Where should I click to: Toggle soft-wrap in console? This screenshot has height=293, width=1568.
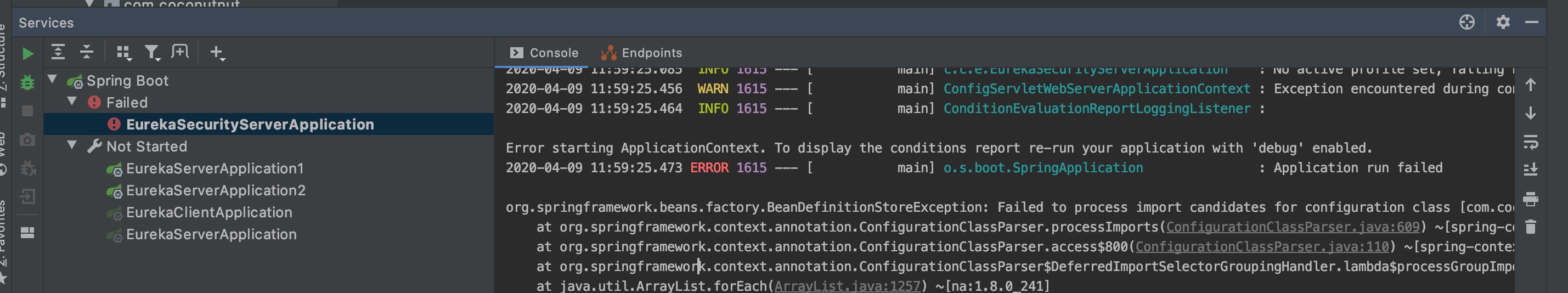(x=1530, y=142)
